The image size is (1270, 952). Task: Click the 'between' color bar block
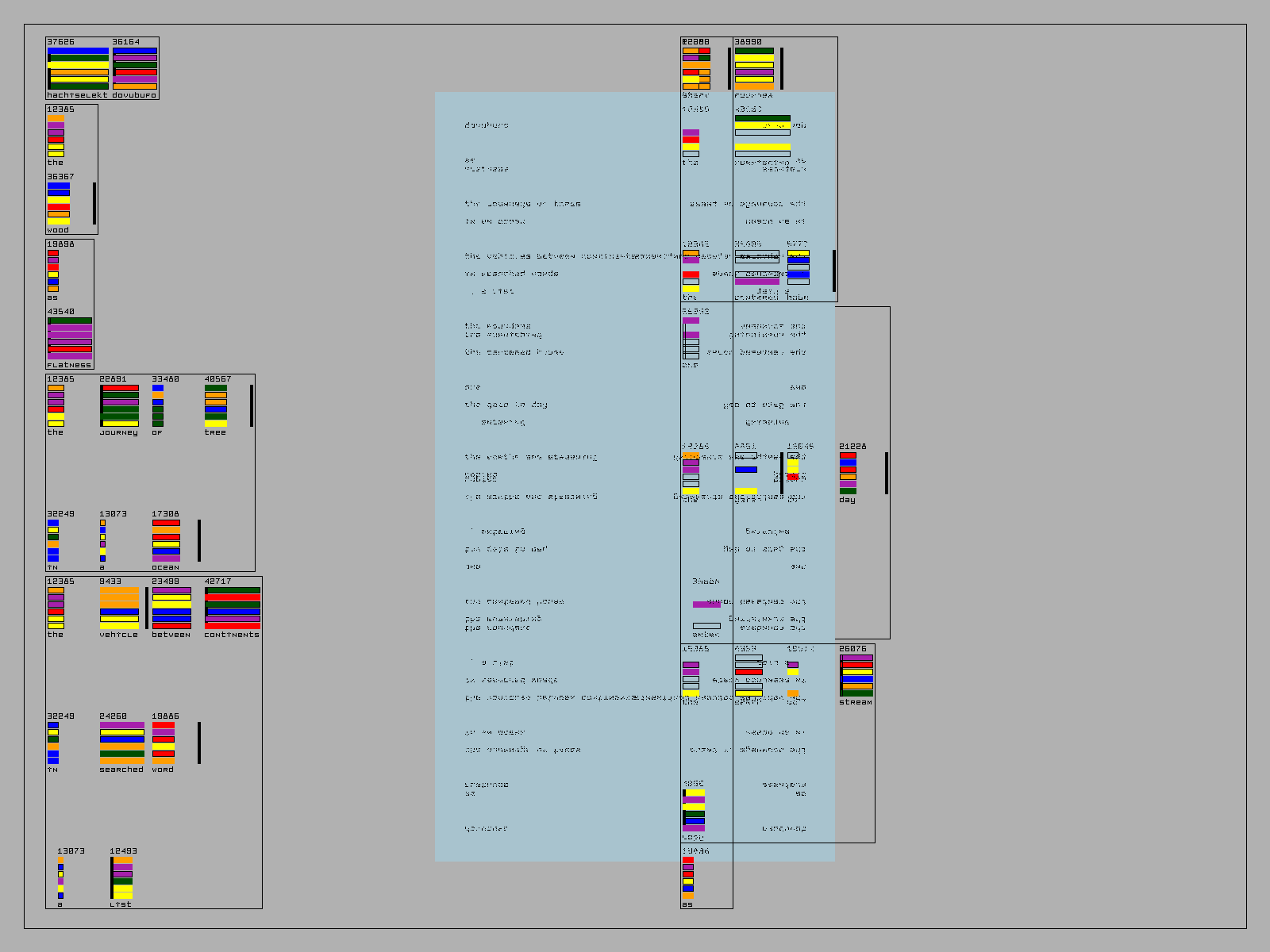point(171,608)
